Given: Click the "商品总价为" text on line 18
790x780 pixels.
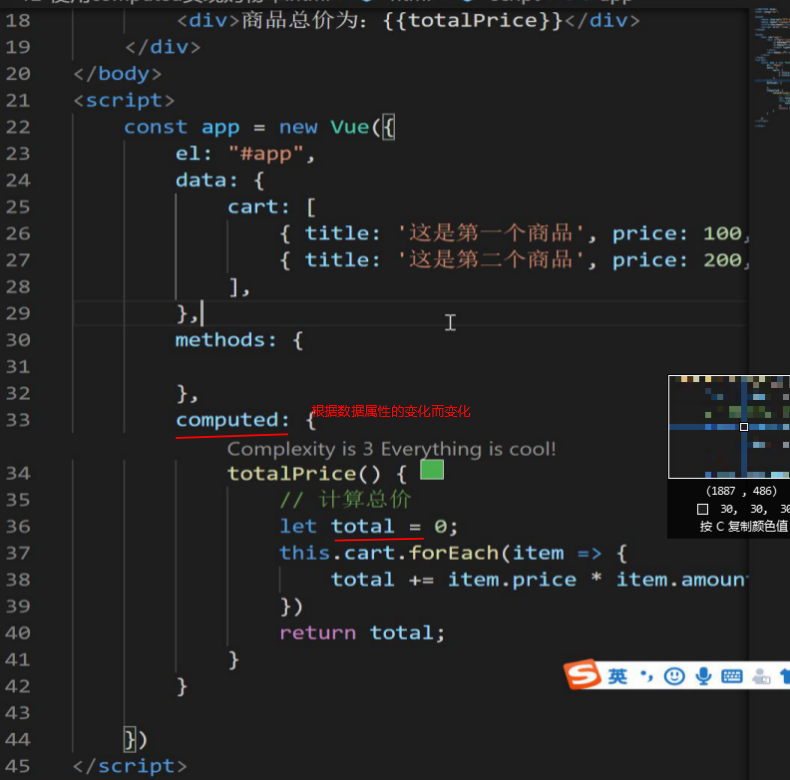Looking at the screenshot, I should point(300,21).
